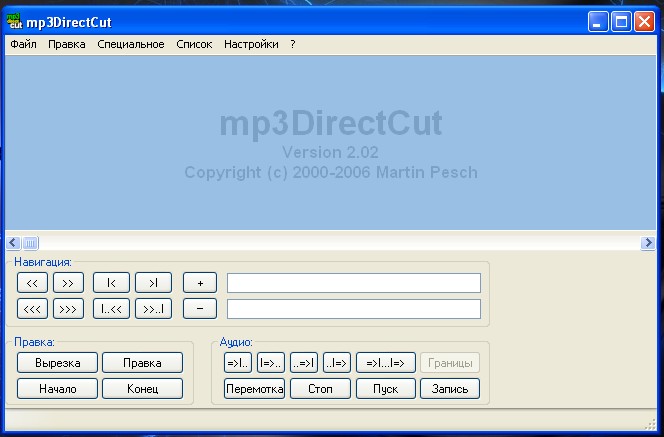
Task: Click the I..<< navigation button
Action: click(x=111, y=309)
